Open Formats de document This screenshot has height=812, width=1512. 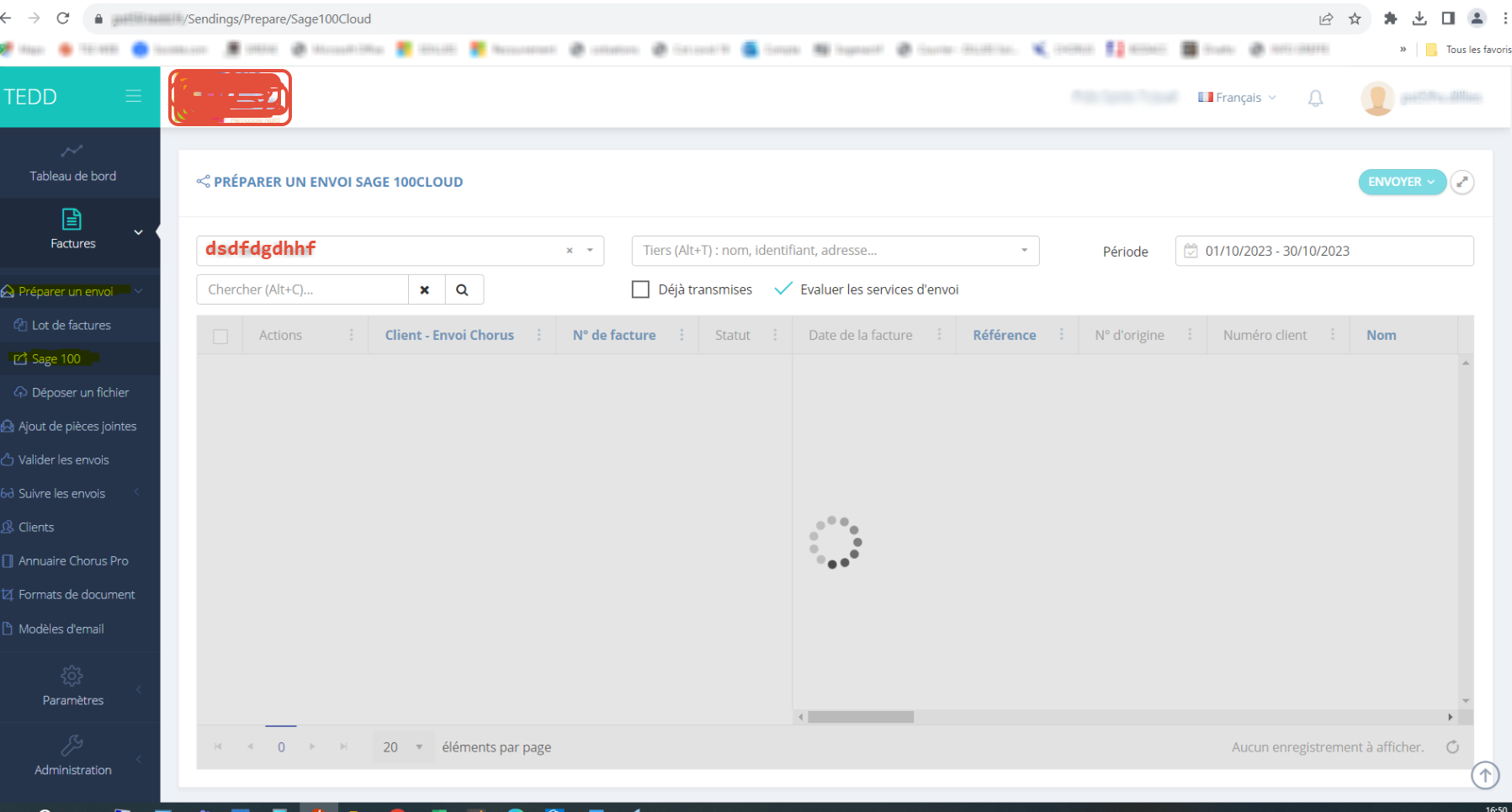(77, 594)
